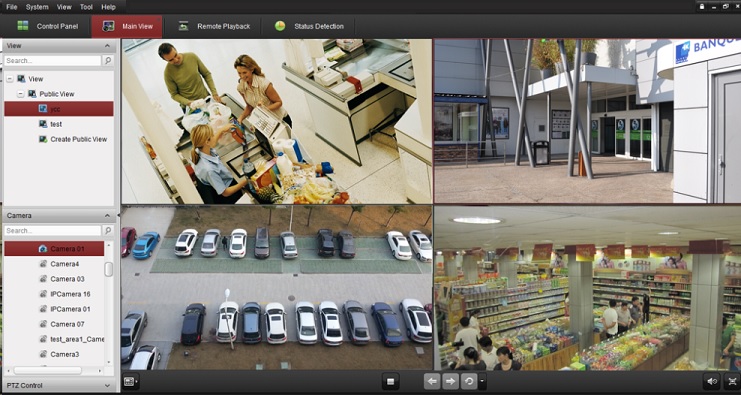
Task: Collapse the View root tree node
Action: 10,79
